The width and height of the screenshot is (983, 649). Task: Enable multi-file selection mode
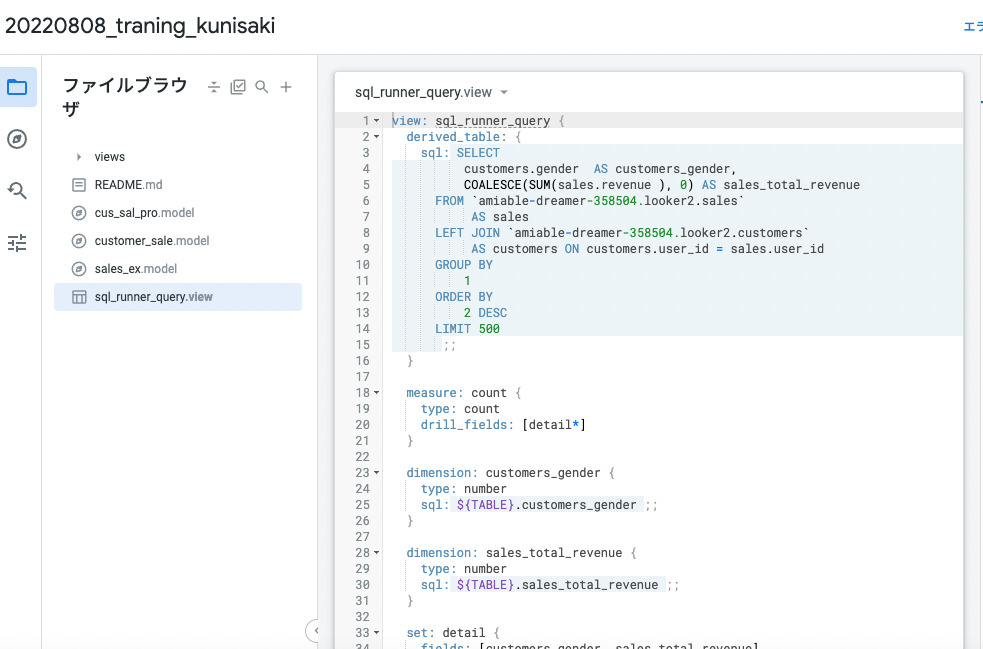238,86
